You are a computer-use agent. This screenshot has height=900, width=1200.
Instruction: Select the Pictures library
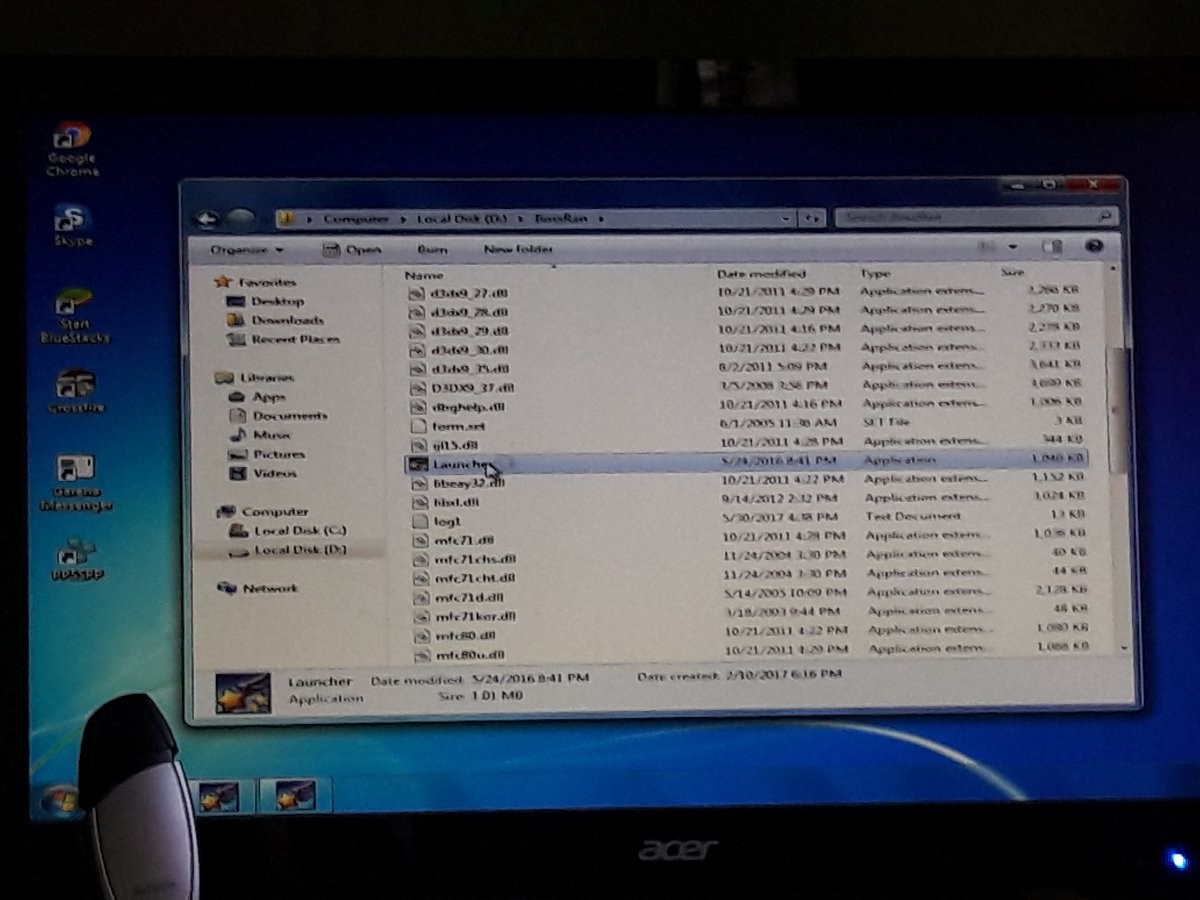pyautogui.click(x=267, y=454)
